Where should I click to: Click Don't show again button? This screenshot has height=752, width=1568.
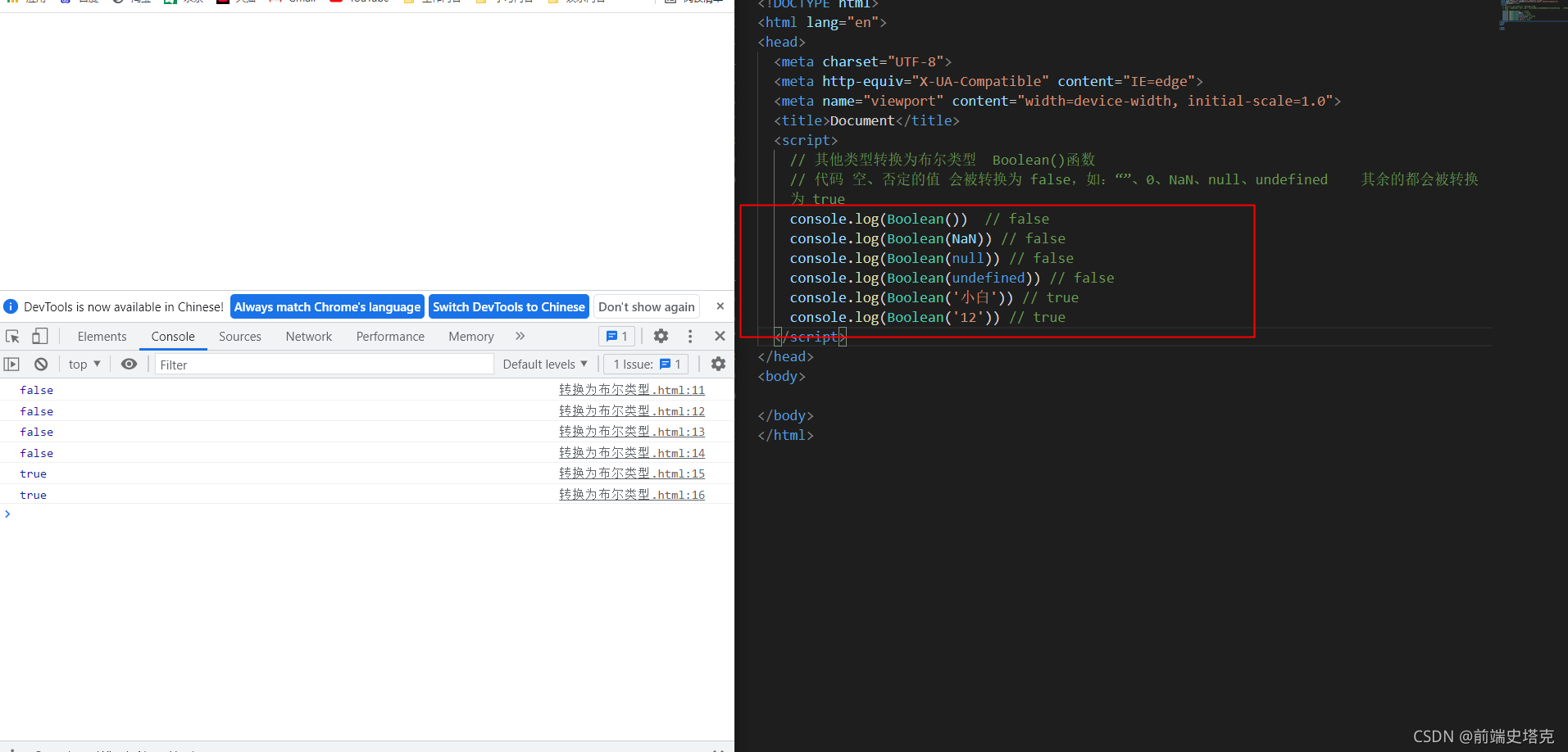pos(647,307)
